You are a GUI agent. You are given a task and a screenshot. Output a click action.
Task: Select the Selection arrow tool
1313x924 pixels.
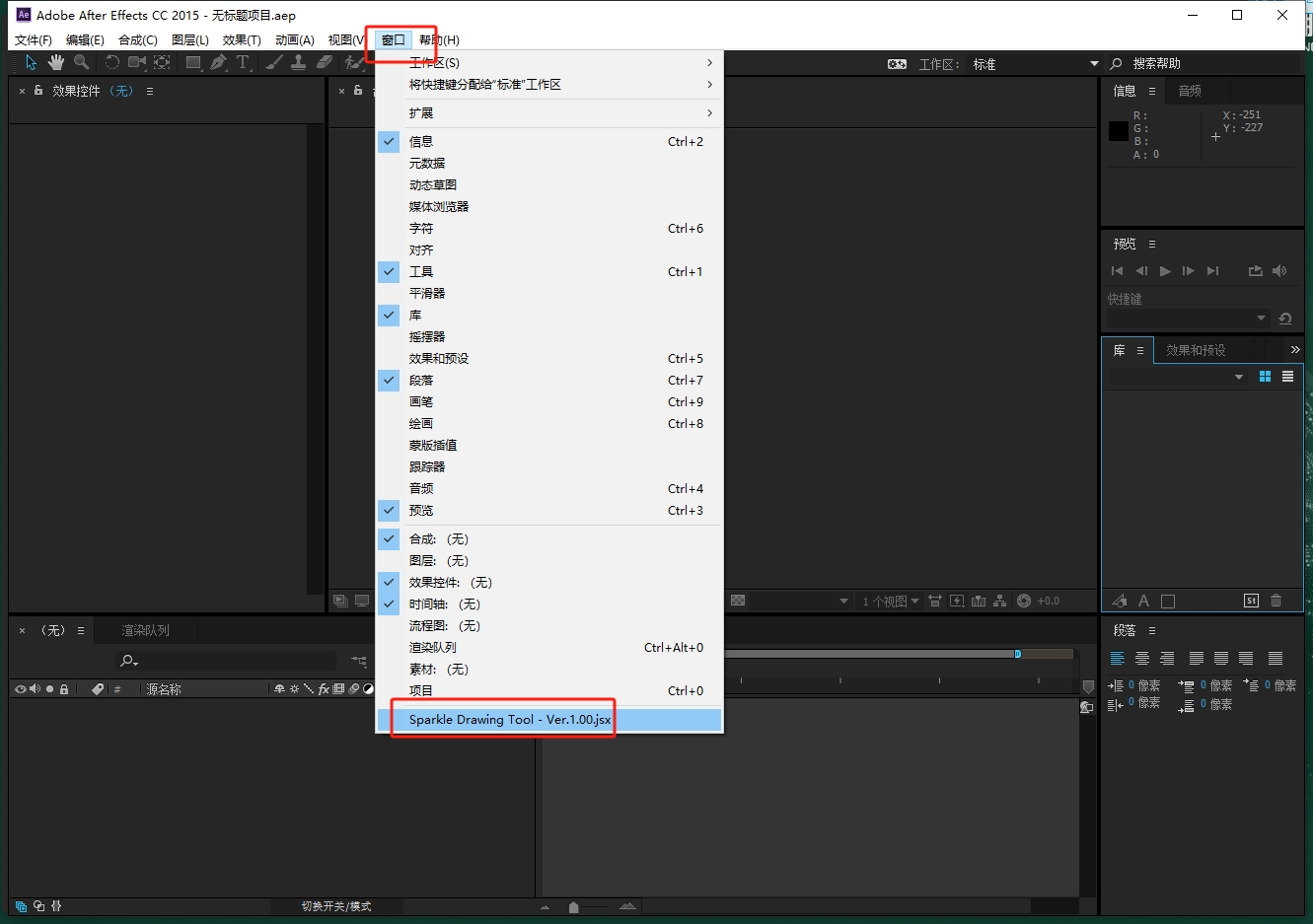(32, 62)
